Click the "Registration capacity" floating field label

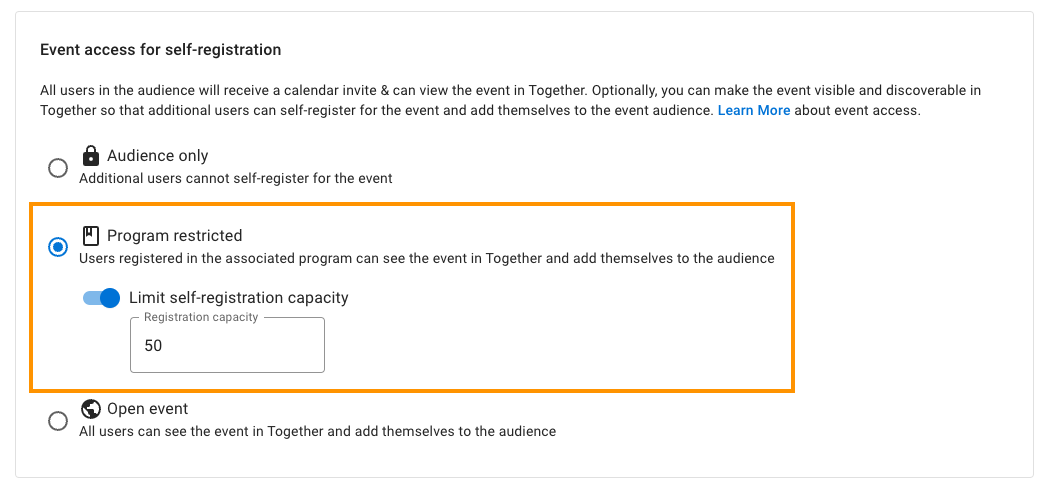201,317
